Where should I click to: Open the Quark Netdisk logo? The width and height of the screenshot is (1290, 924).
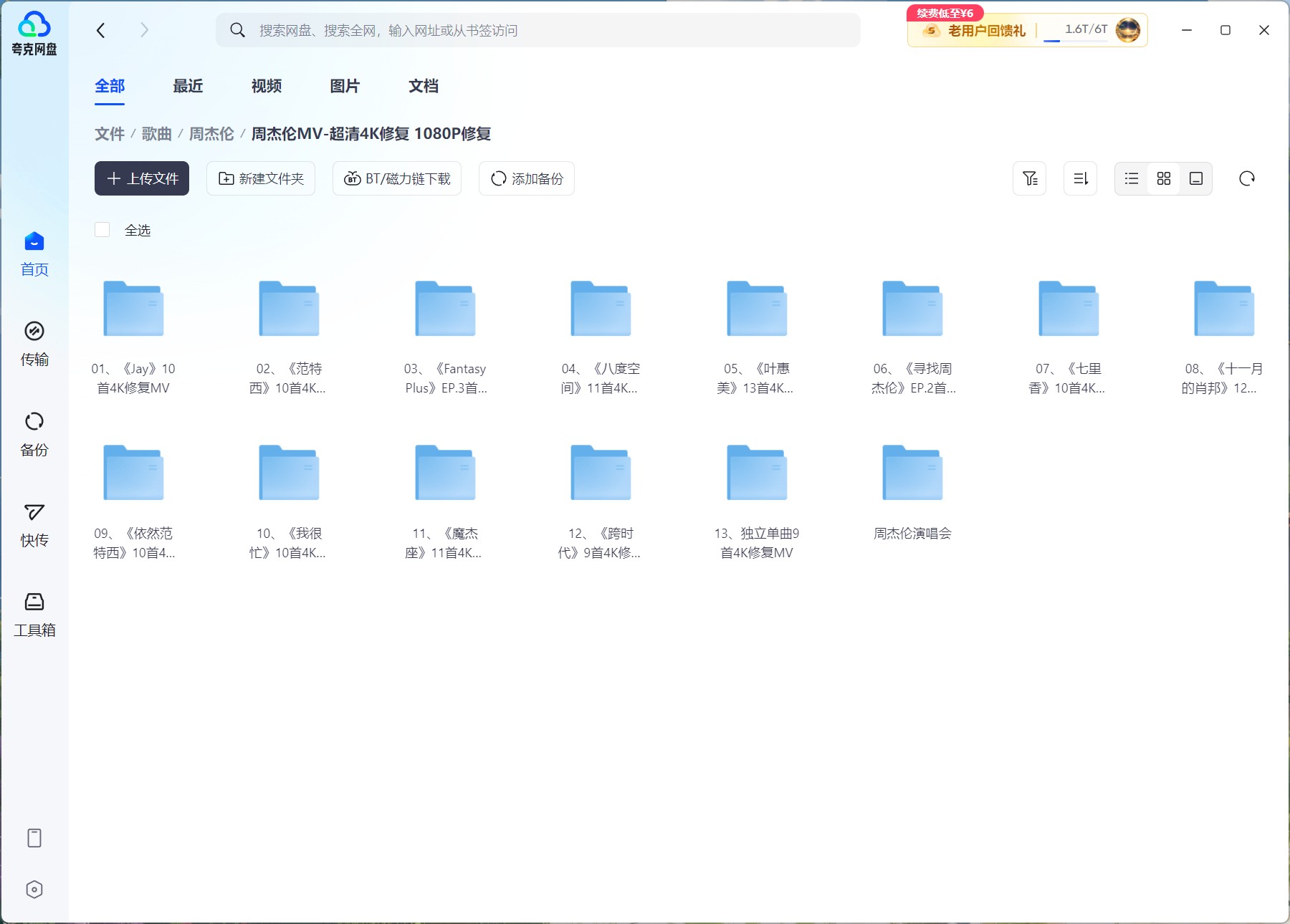34,34
